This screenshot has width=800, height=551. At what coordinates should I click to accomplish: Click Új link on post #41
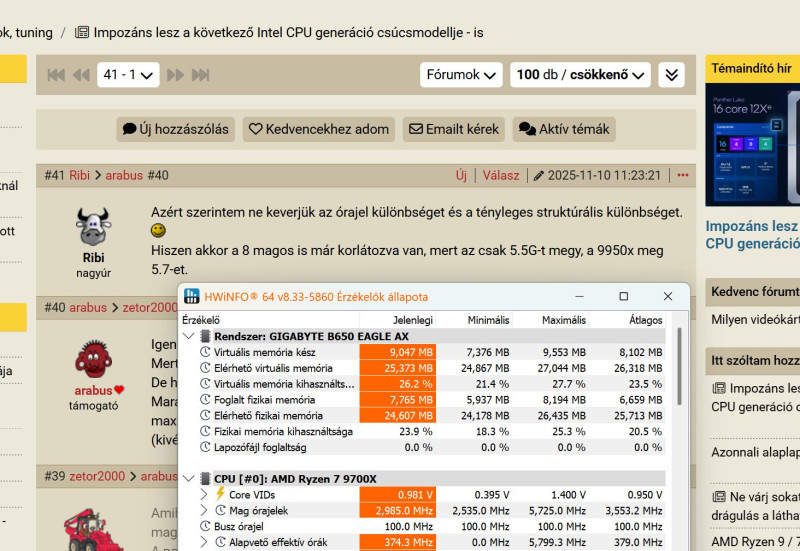coord(461,176)
